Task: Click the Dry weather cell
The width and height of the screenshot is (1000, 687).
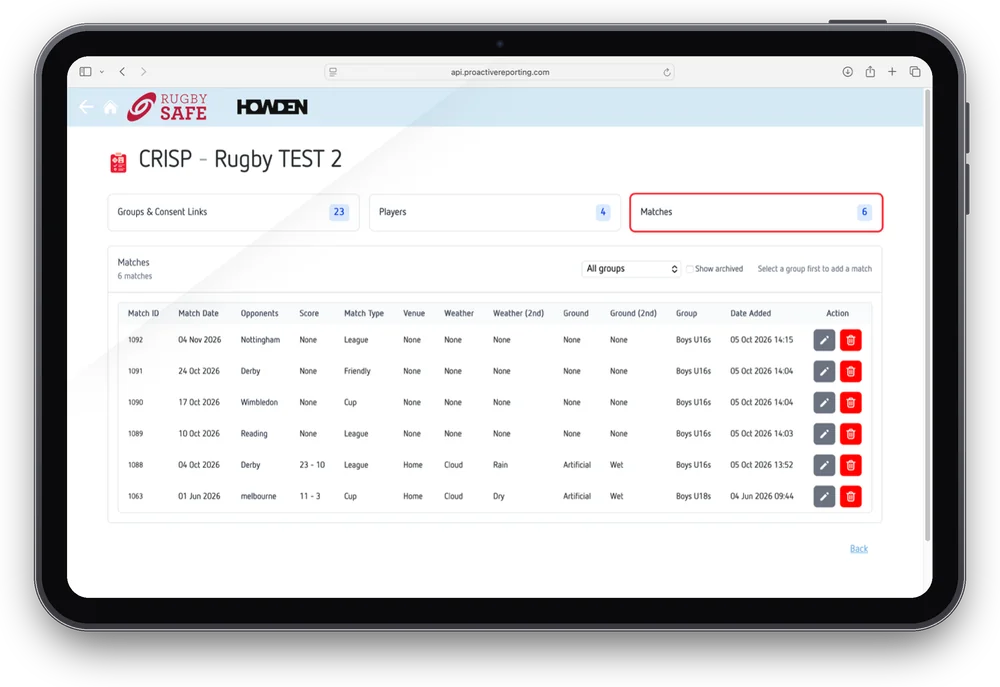Action: point(498,496)
